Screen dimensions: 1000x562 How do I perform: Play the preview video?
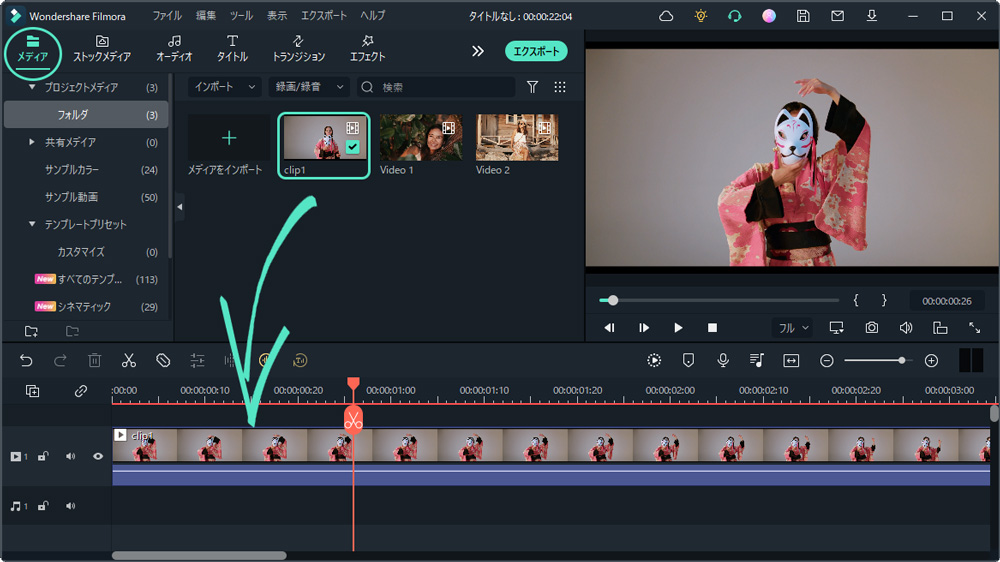[678, 327]
